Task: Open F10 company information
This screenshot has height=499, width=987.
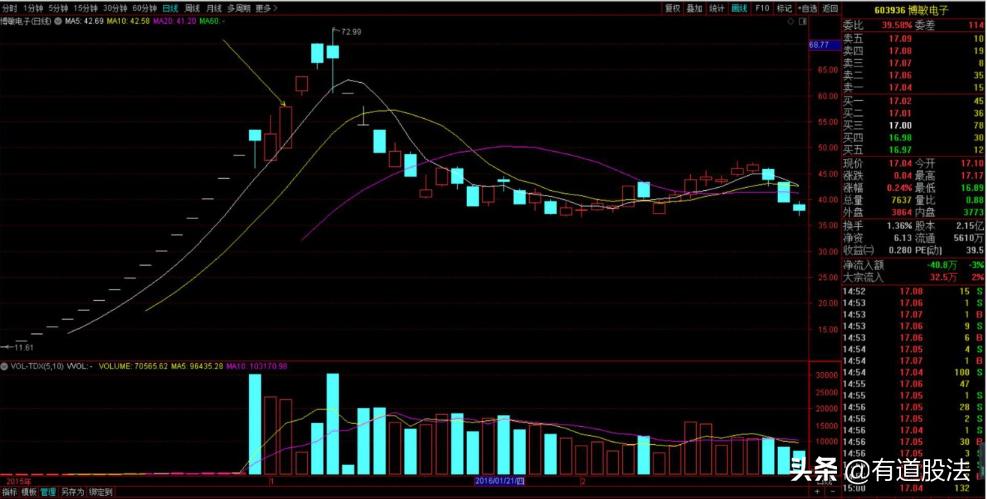Action: [762, 8]
